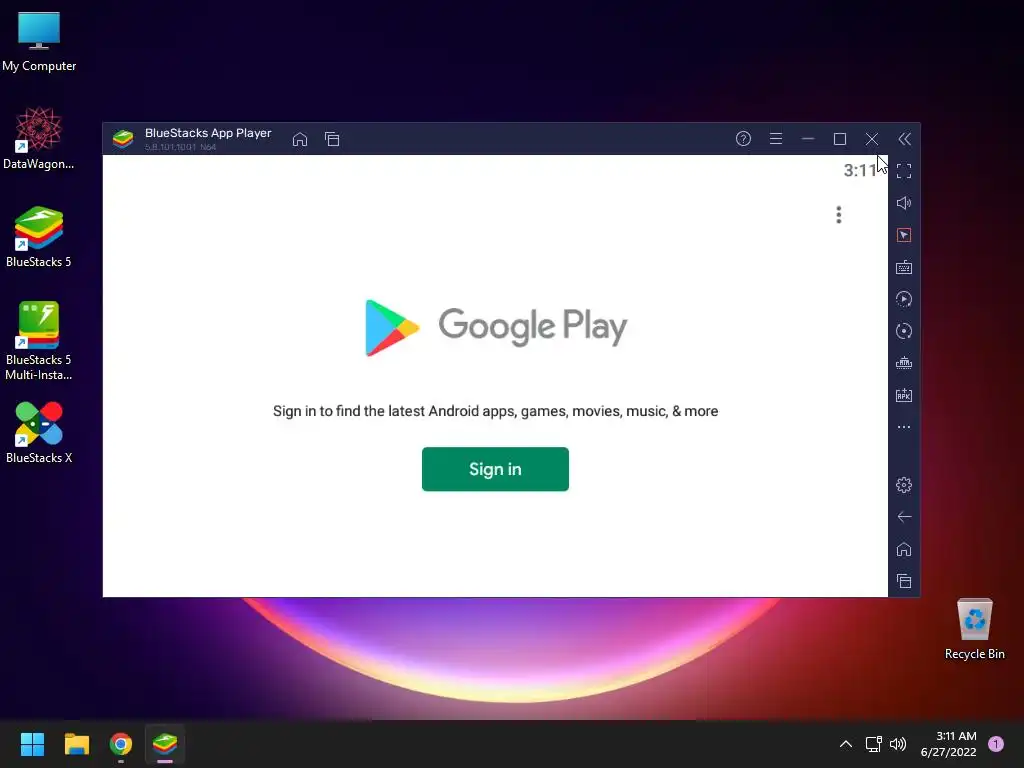Image resolution: width=1024 pixels, height=768 pixels.
Task: Click the BlueStacks App Player title text
Action: pos(208,133)
